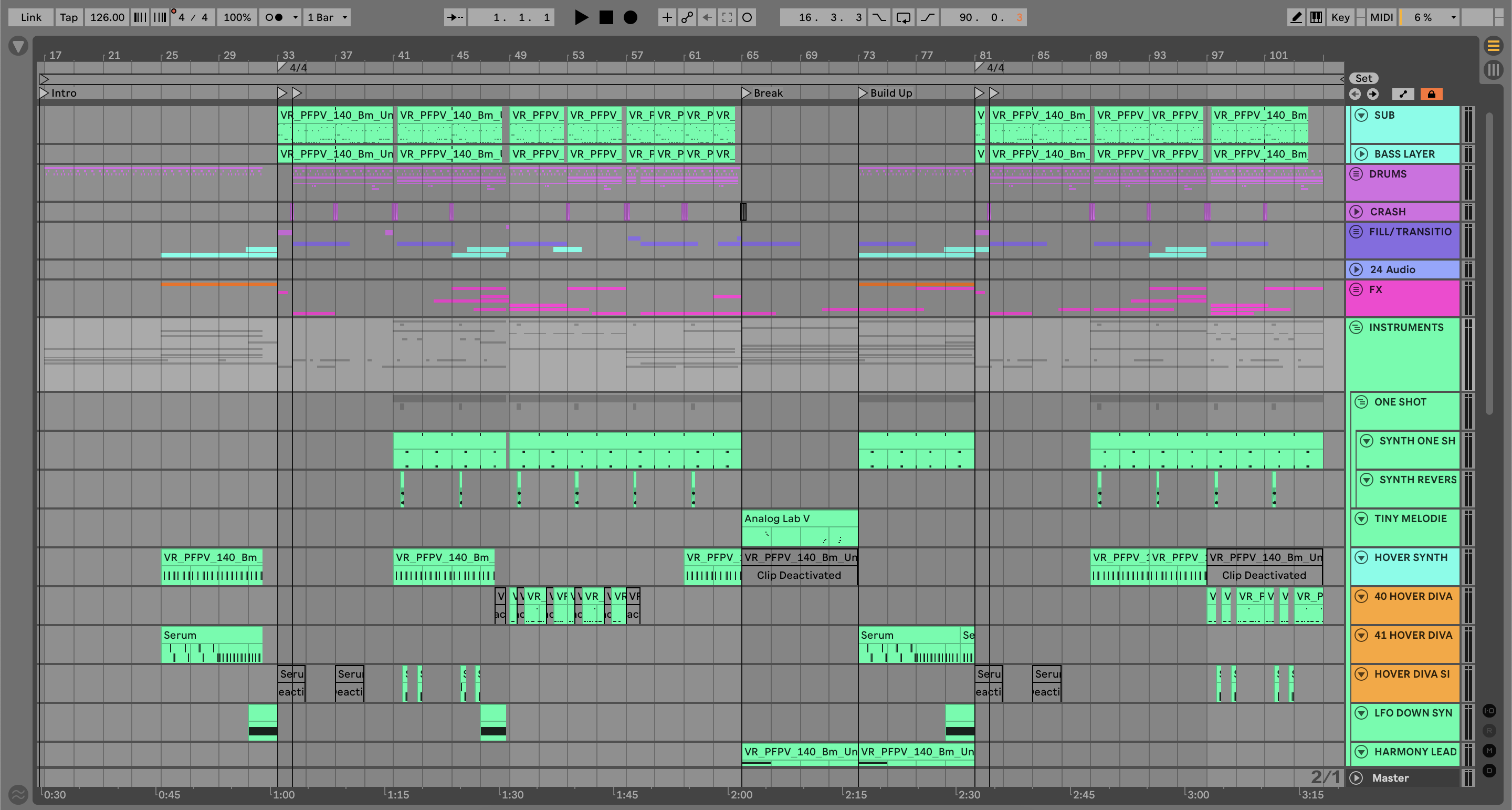Toggle the orange Lock Envelopes button

(1431, 94)
